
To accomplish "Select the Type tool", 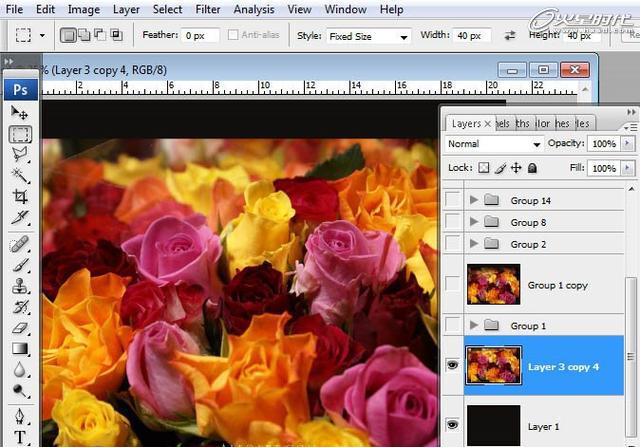I will (x=19, y=437).
